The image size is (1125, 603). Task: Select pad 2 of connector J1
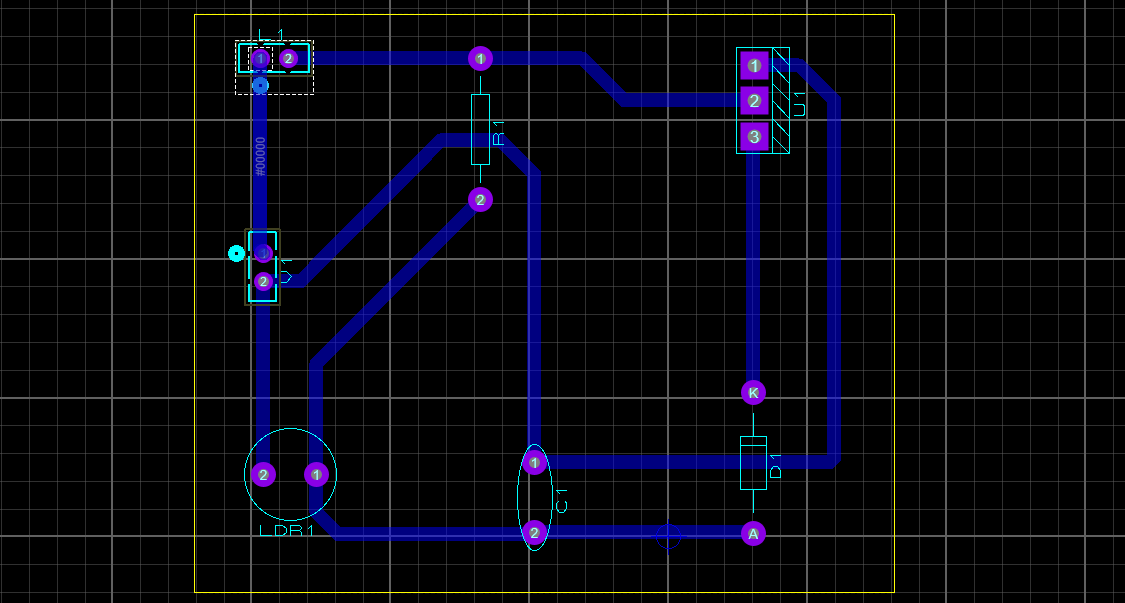288,59
